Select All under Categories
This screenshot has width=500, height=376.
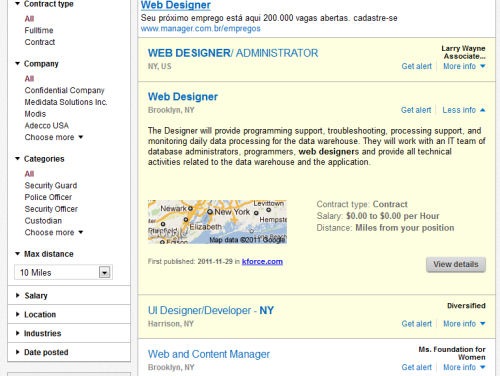[29, 174]
